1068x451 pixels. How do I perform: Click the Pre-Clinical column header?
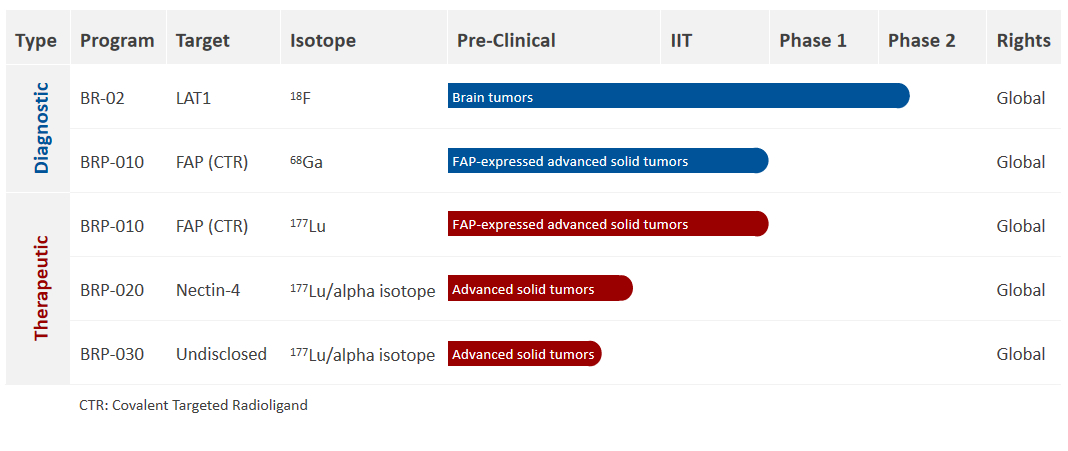(506, 41)
